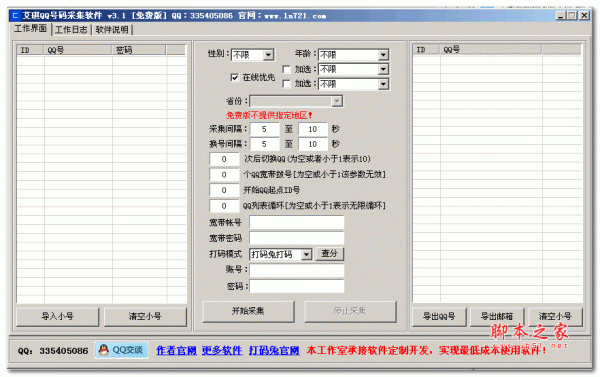Toggle the 在线优先 checkbox

point(235,77)
